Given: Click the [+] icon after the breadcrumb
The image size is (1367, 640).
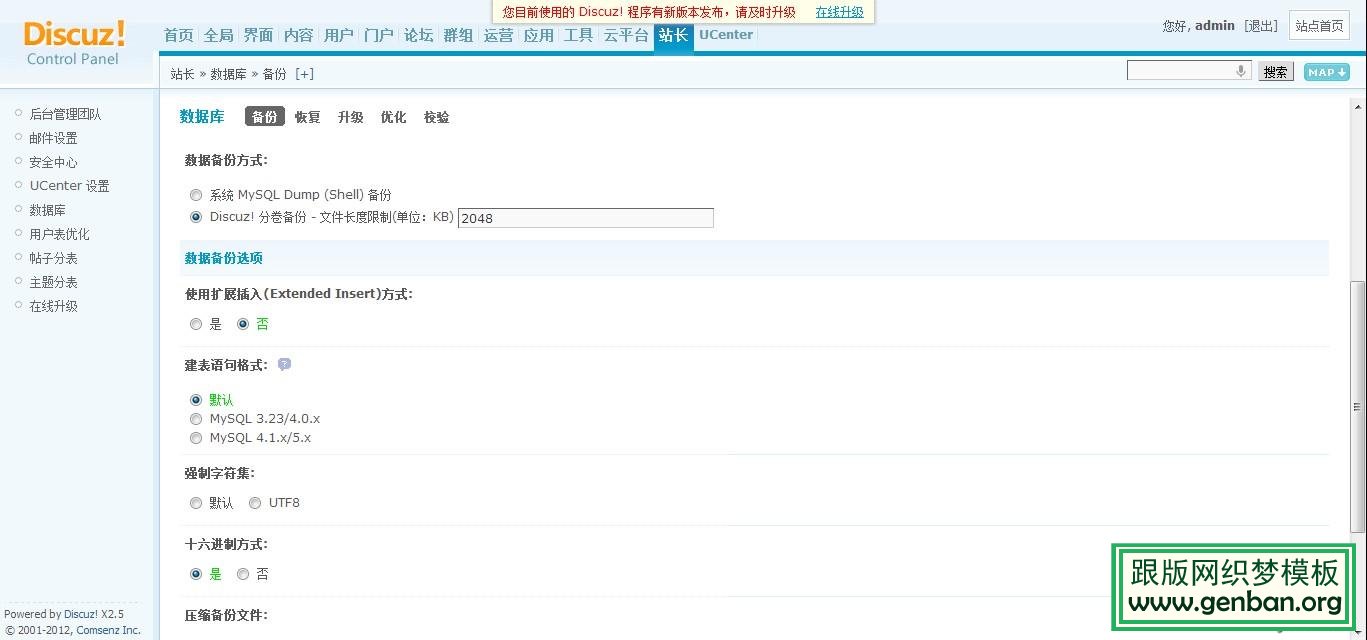Looking at the screenshot, I should [x=304, y=74].
